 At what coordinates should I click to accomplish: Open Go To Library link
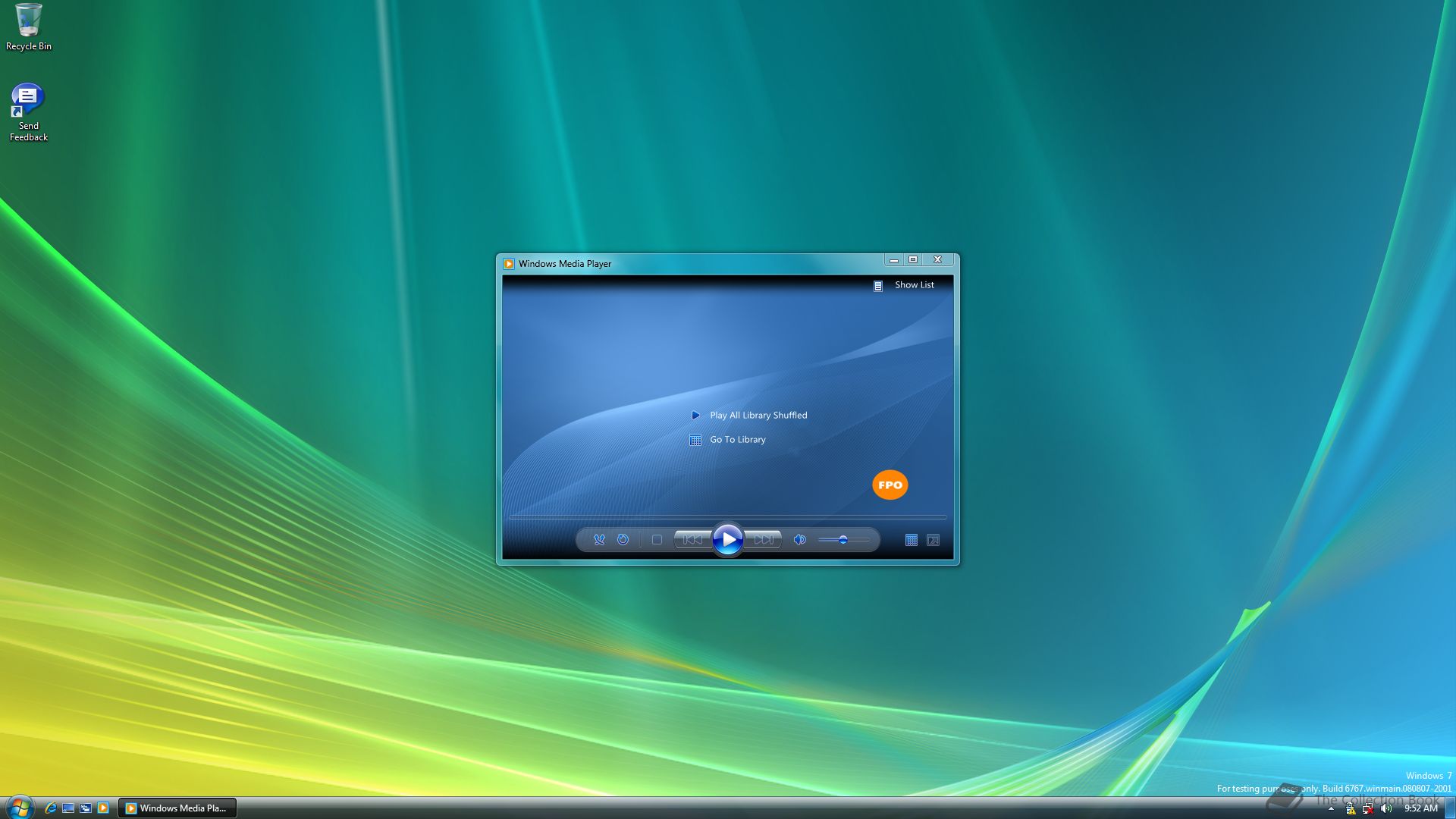pos(738,440)
